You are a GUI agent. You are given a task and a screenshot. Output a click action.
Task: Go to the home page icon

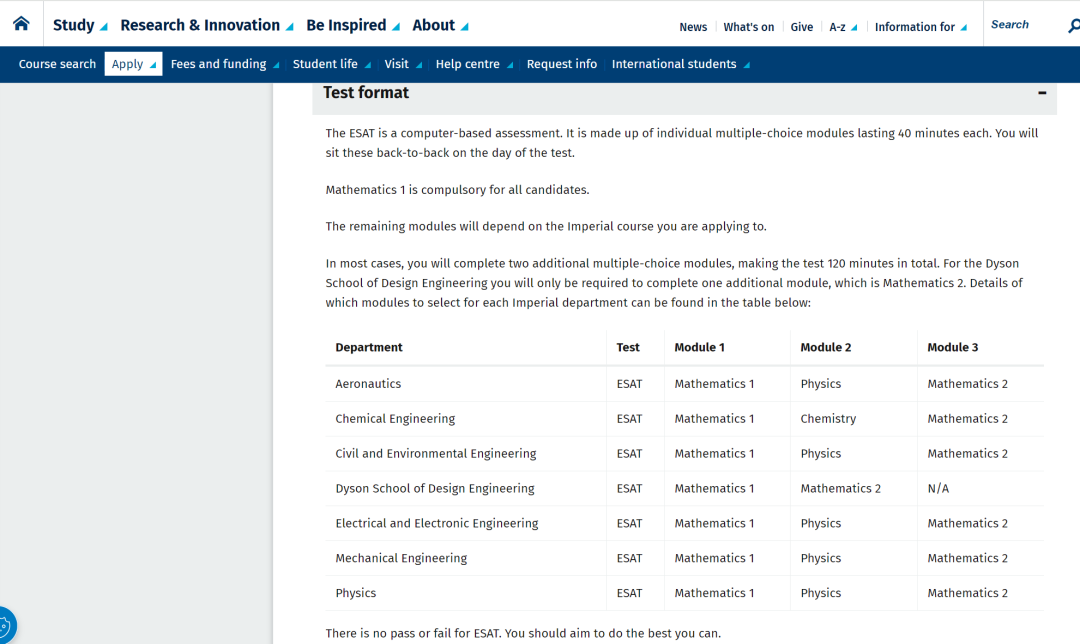click(21, 23)
